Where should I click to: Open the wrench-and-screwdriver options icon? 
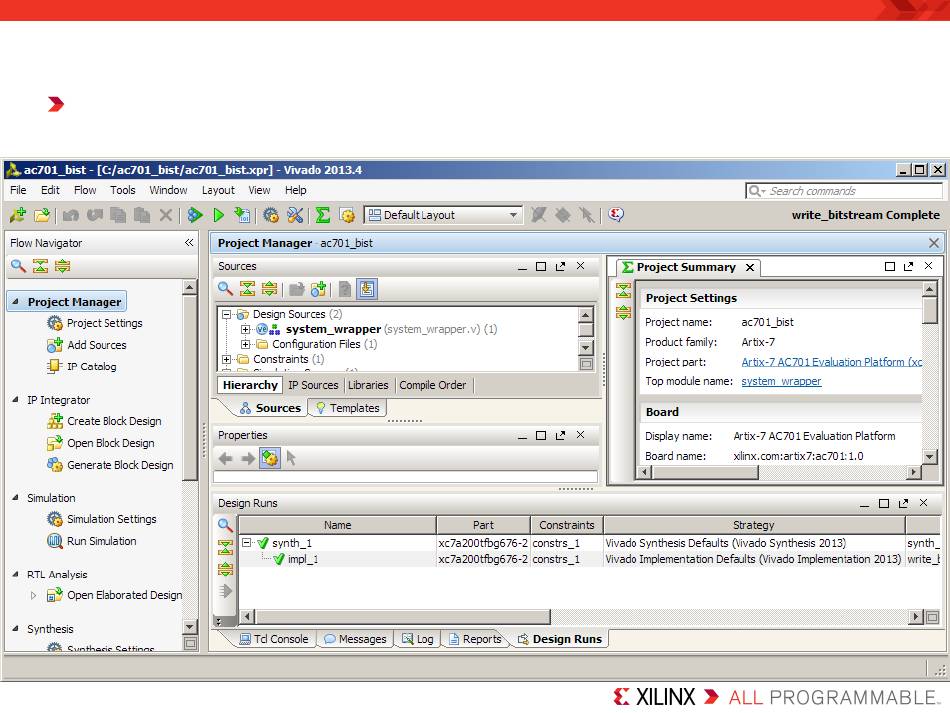[x=295, y=214]
